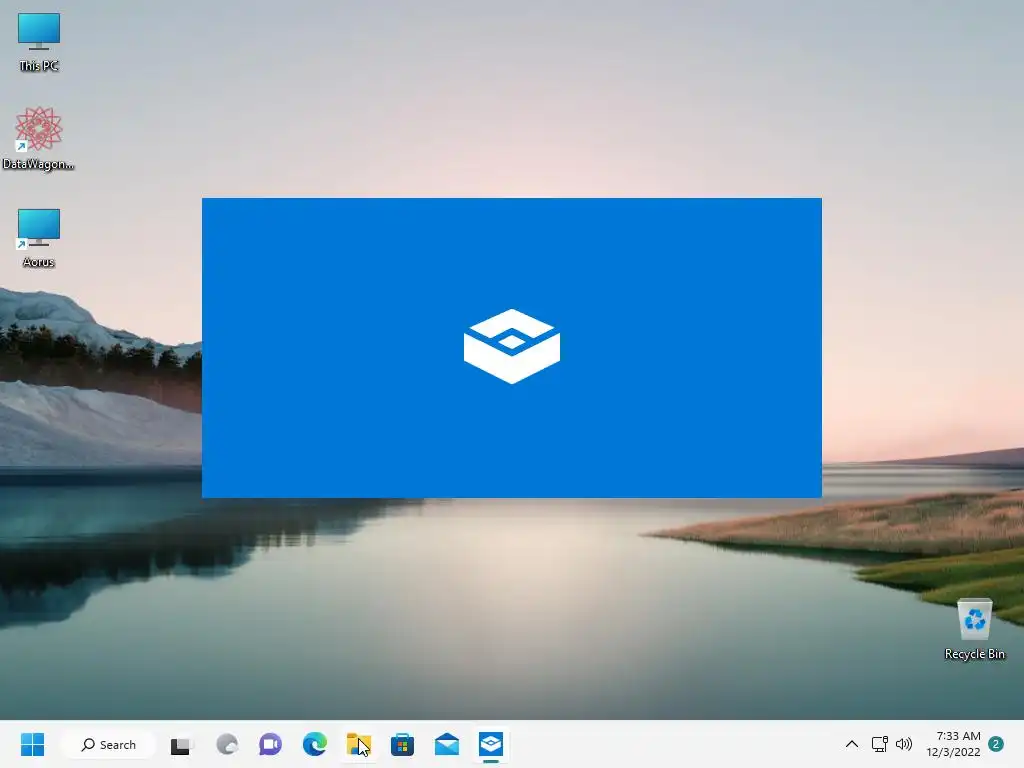1024x768 pixels.
Task: Open the grey Edge-style taskbar icon
Action: tap(227, 744)
